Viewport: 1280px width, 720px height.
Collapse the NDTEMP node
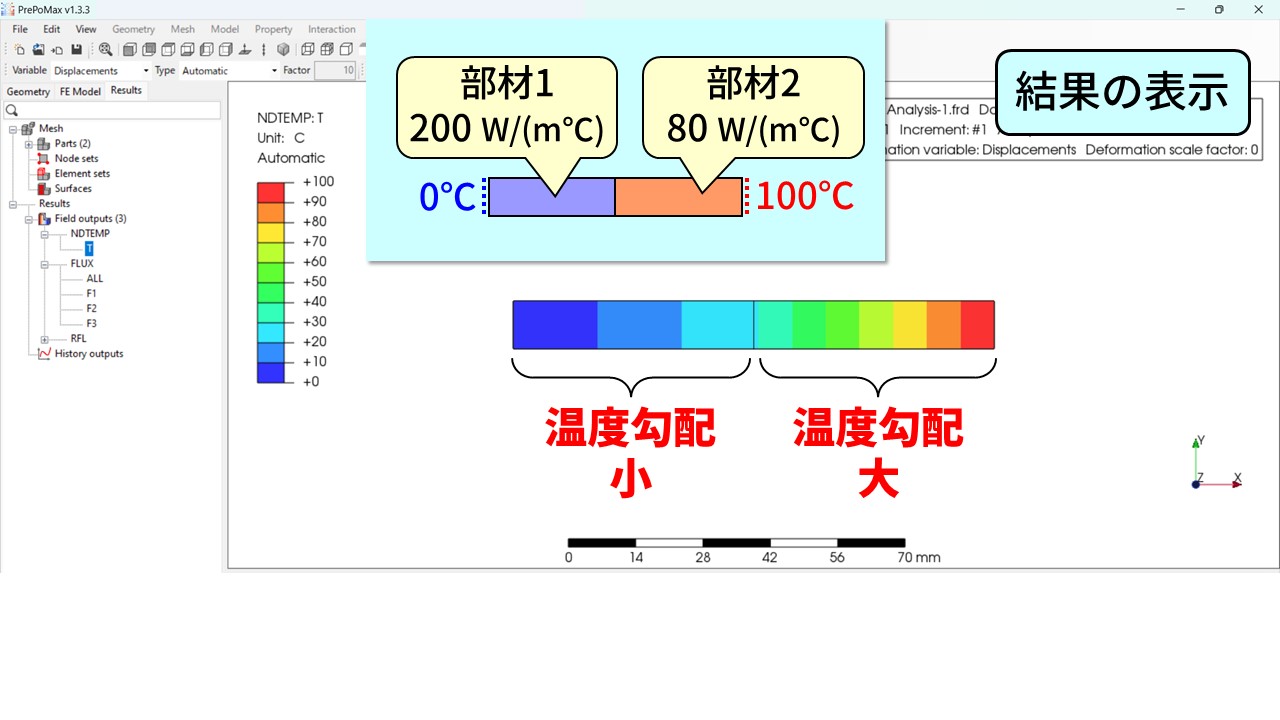point(45,233)
